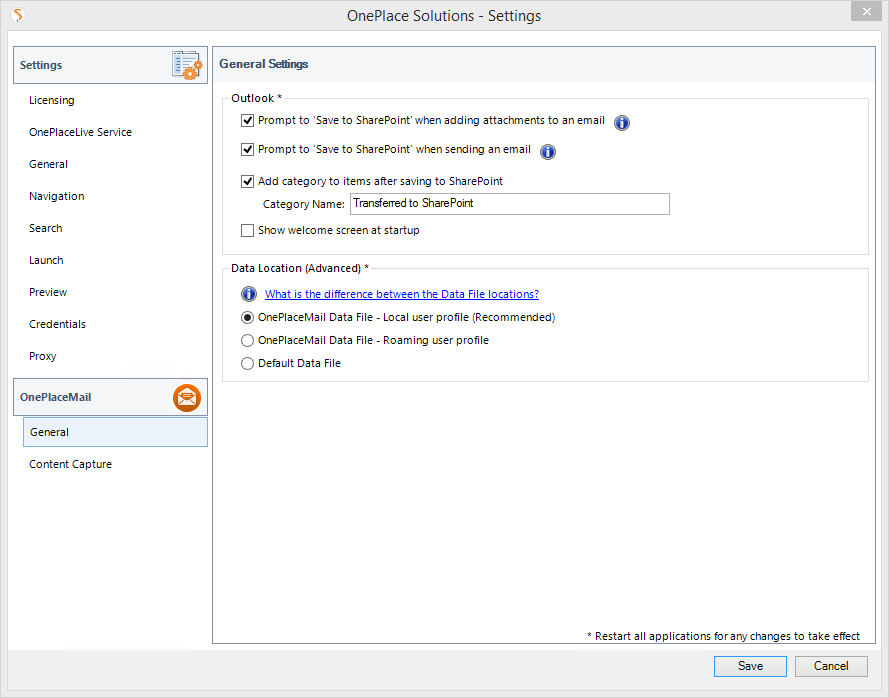
Task: Open General under the Settings section
Action: click(x=49, y=164)
